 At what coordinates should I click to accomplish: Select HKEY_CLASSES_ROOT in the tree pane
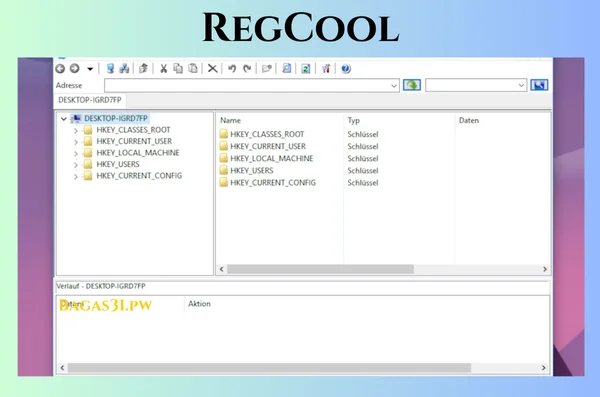click(133, 130)
